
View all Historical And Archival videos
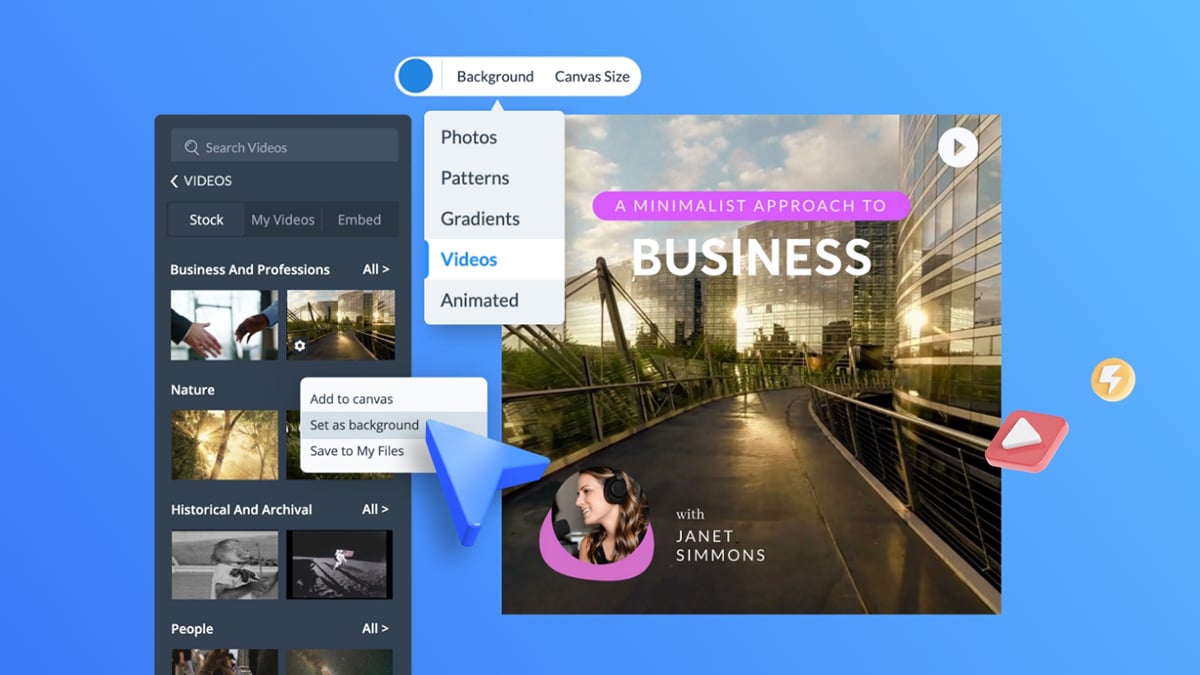[375, 509]
